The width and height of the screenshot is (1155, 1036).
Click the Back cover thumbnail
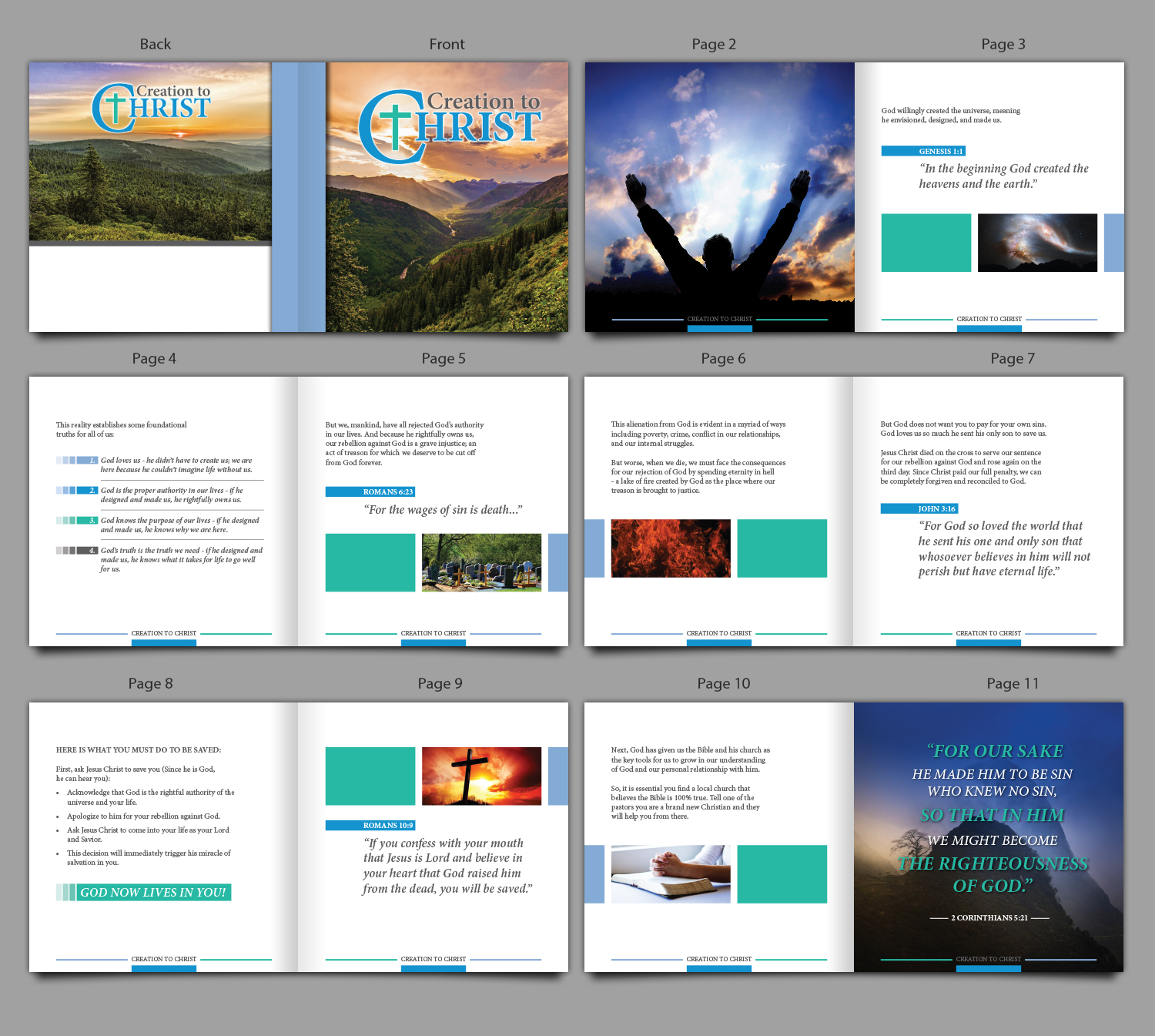pos(150,197)
